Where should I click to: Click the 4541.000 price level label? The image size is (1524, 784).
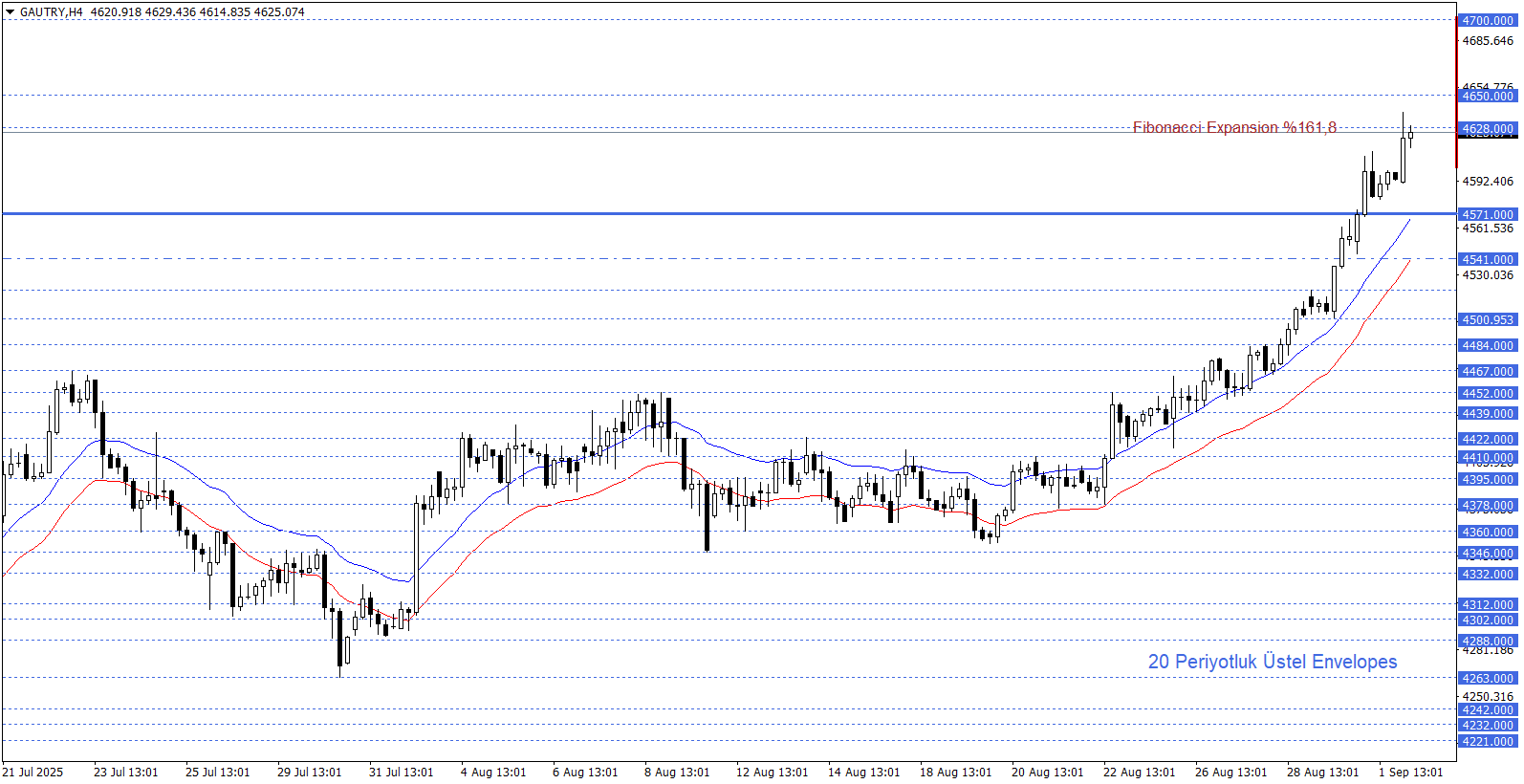point(1488,260)
